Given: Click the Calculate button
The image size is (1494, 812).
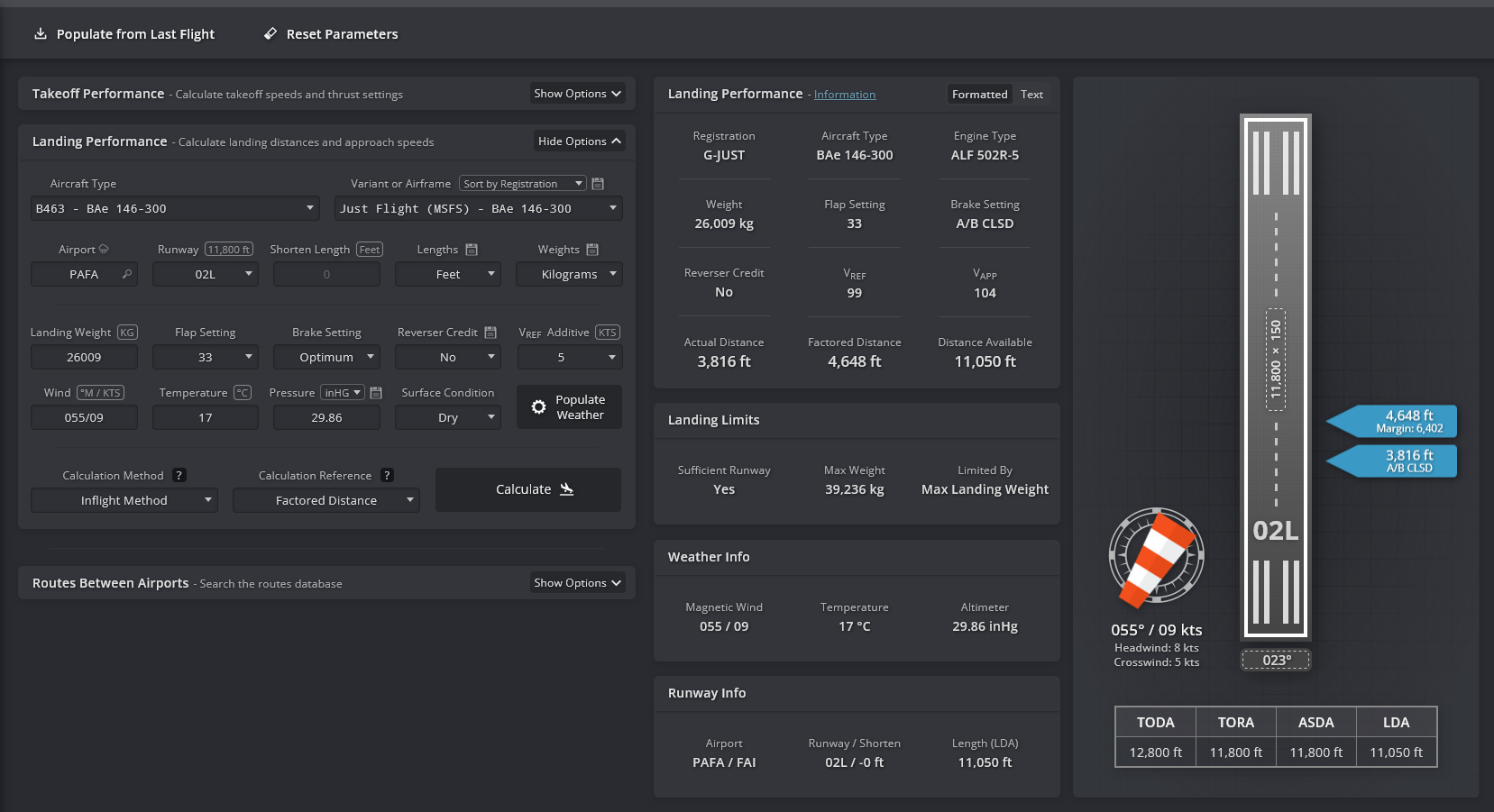Looking at the screenshot, I should [x=528, y=489].
